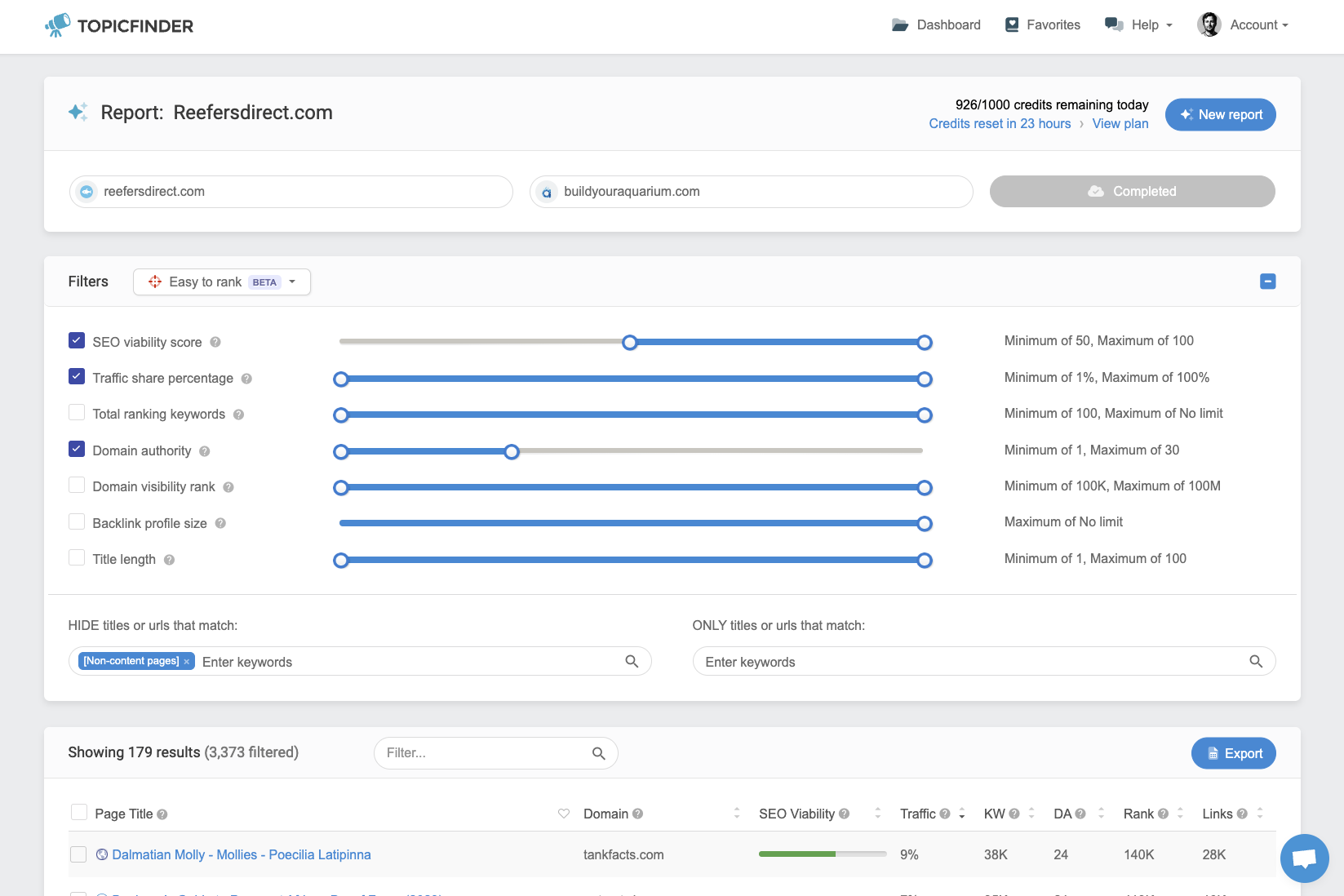This screenshot has height=896, width=1344.
Task: Uncheck Domain authority filter
Action: pos(77,449)
